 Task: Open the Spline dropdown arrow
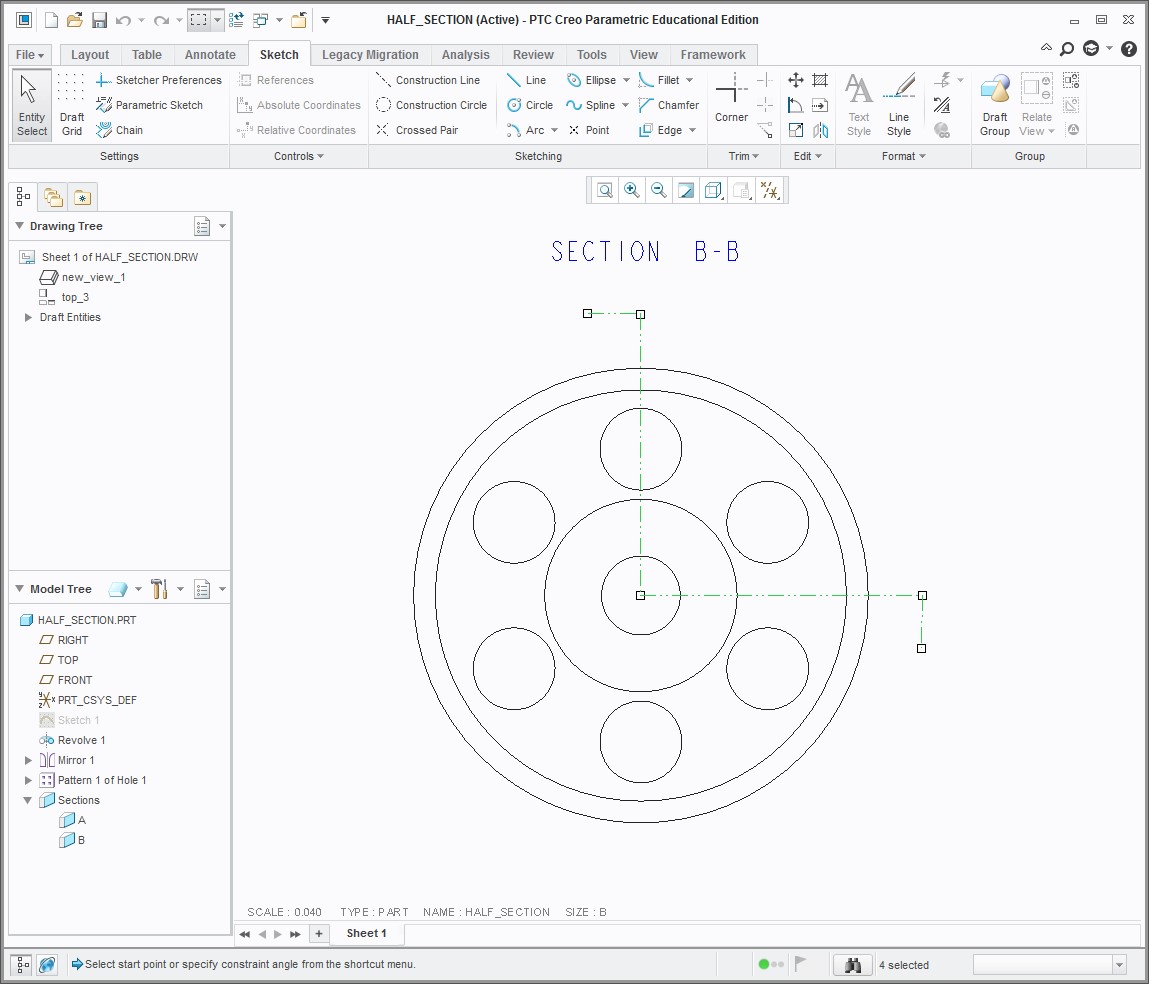point(625,105)
